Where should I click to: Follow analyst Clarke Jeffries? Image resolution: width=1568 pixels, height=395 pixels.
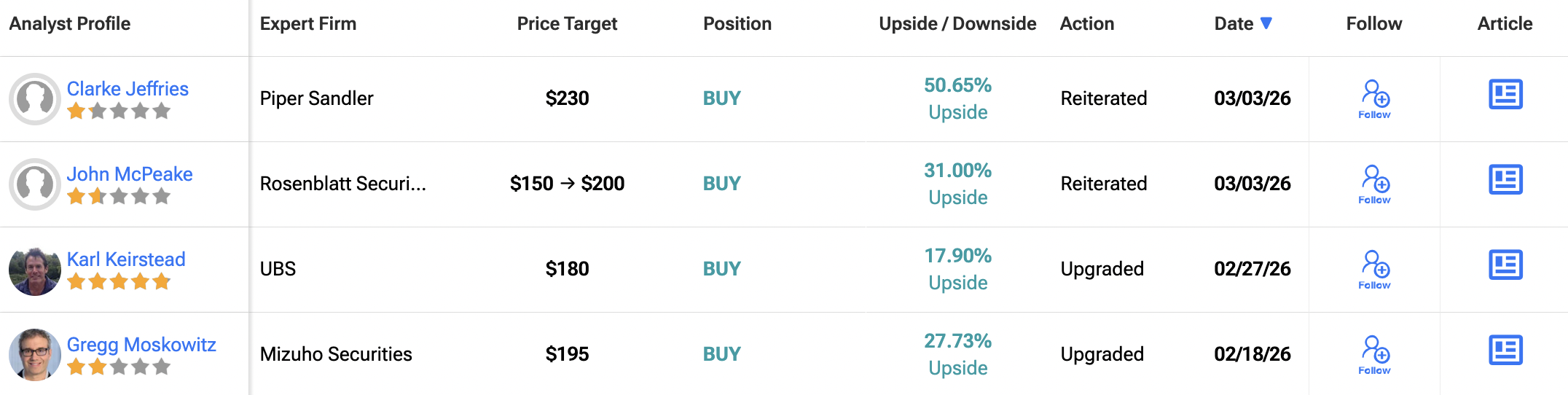click(1375, 98)
